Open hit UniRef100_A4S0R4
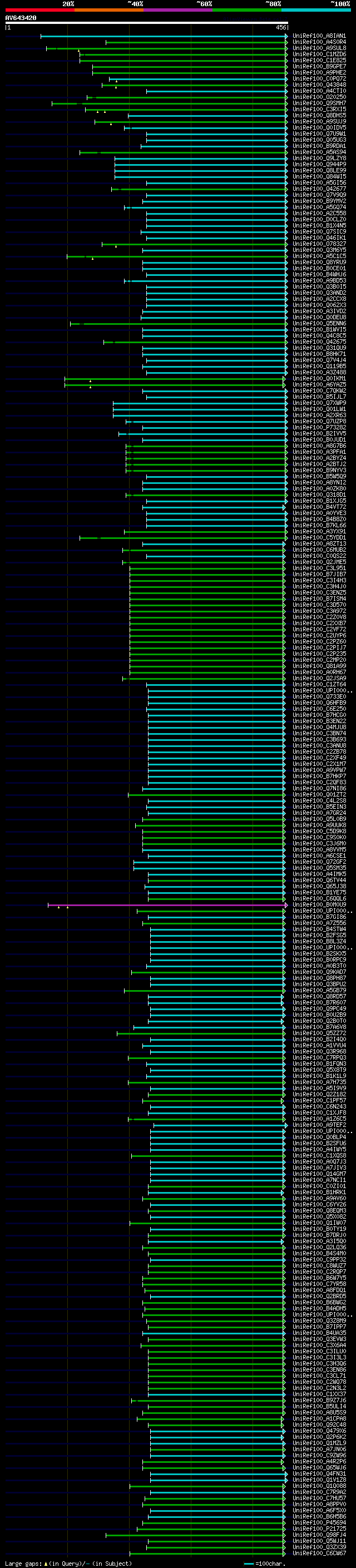This screenshot has width=356, height=1568. 319,42
